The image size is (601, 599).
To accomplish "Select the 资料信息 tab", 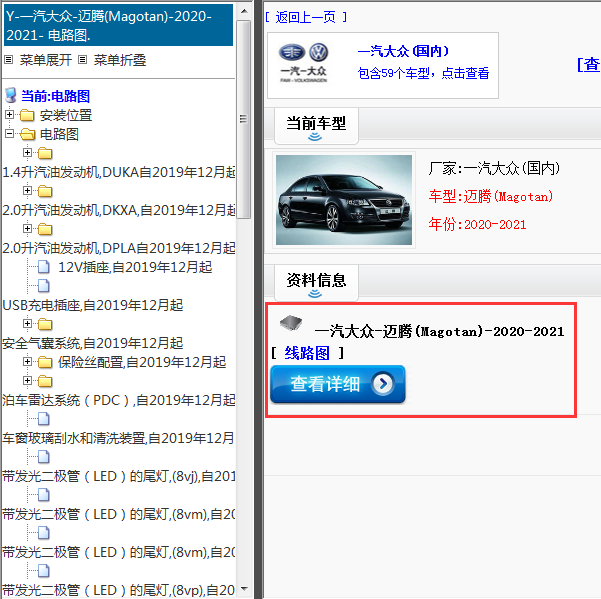I will point(316,283).
